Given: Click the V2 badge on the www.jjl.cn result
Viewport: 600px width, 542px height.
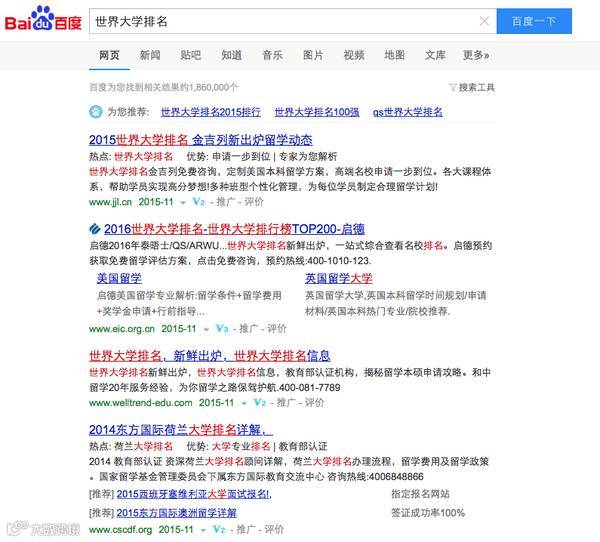Looking at the screenshot, I should coord(199,202).
